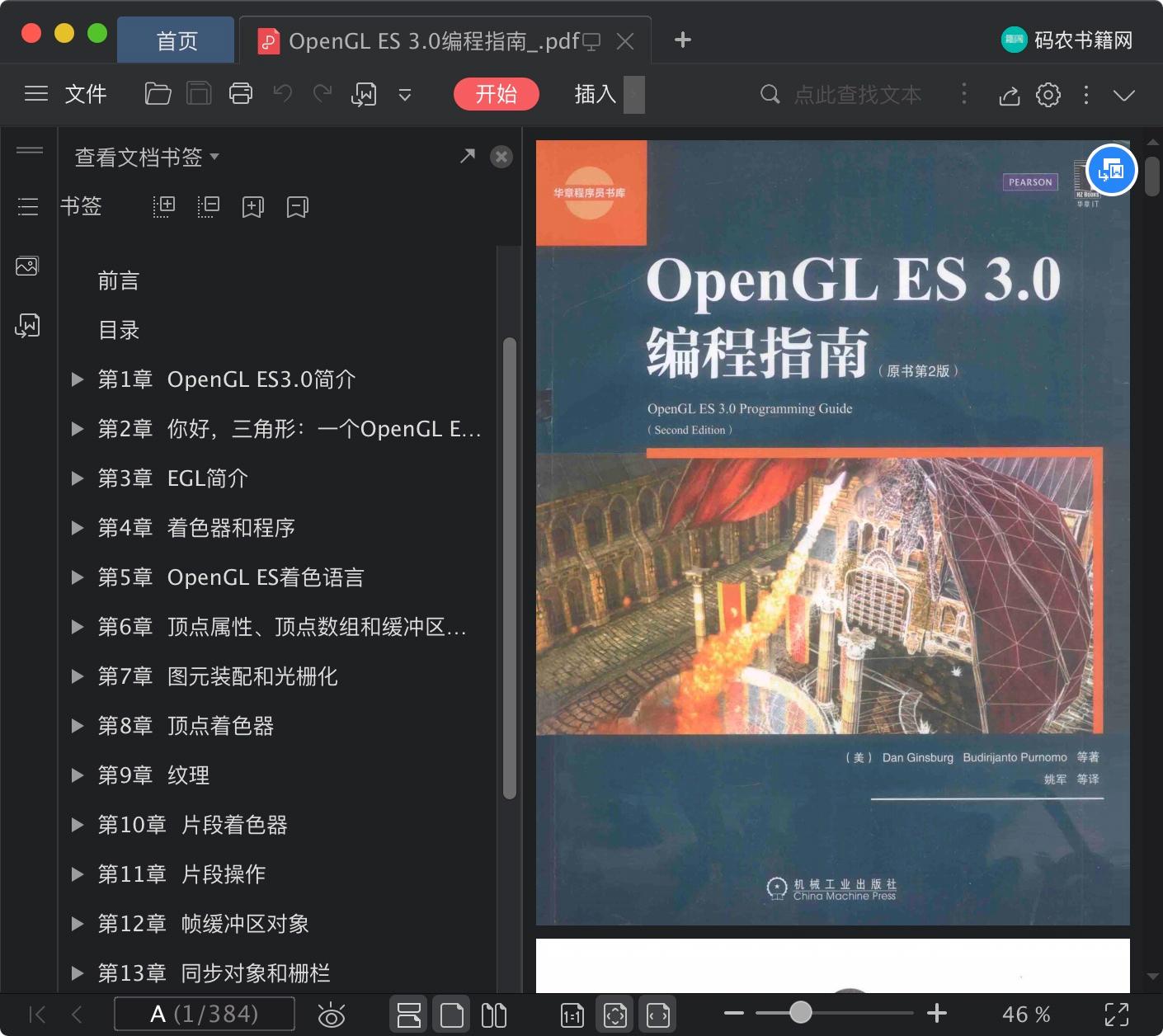Image resolution: width=1163 pixels, height=1036 pixels.
Task: Click the bookmark panel scrollbar
Action: pyautogui.click(x=510, y=568)
